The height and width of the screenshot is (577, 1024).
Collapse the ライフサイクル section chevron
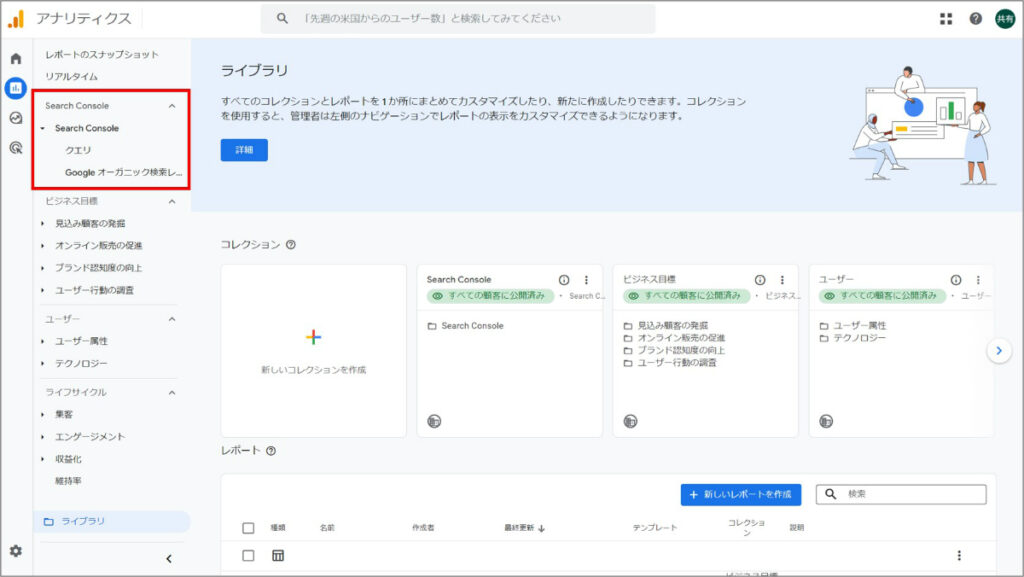pos(172,392)
